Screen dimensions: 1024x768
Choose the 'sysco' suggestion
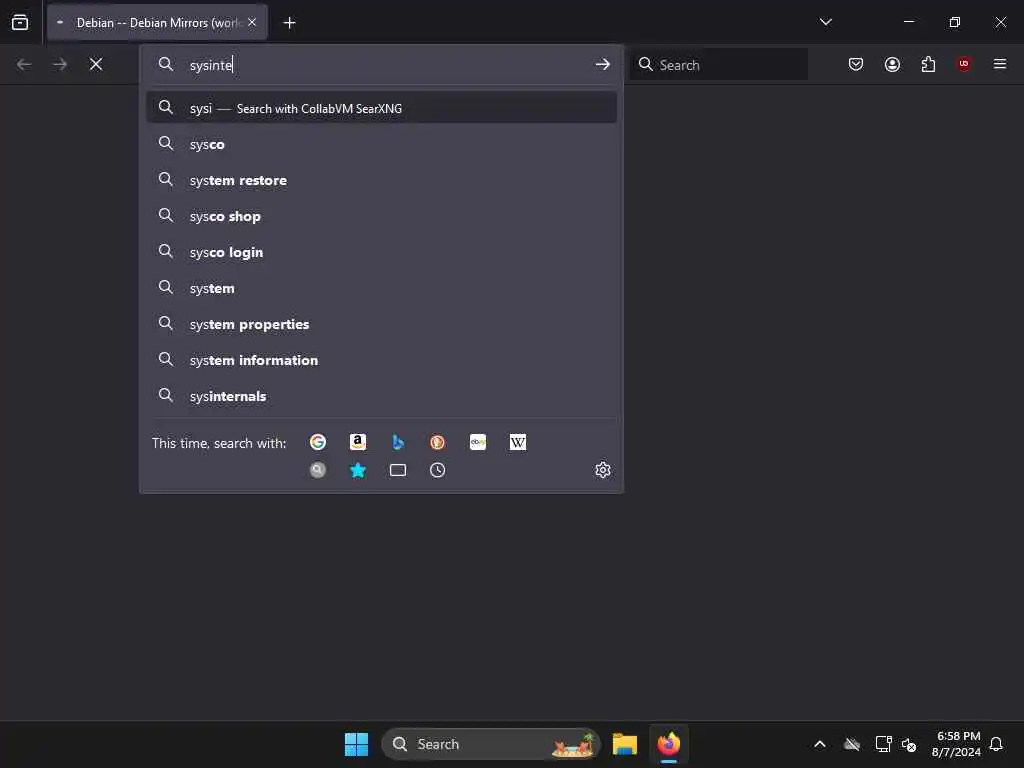point(381,144)
